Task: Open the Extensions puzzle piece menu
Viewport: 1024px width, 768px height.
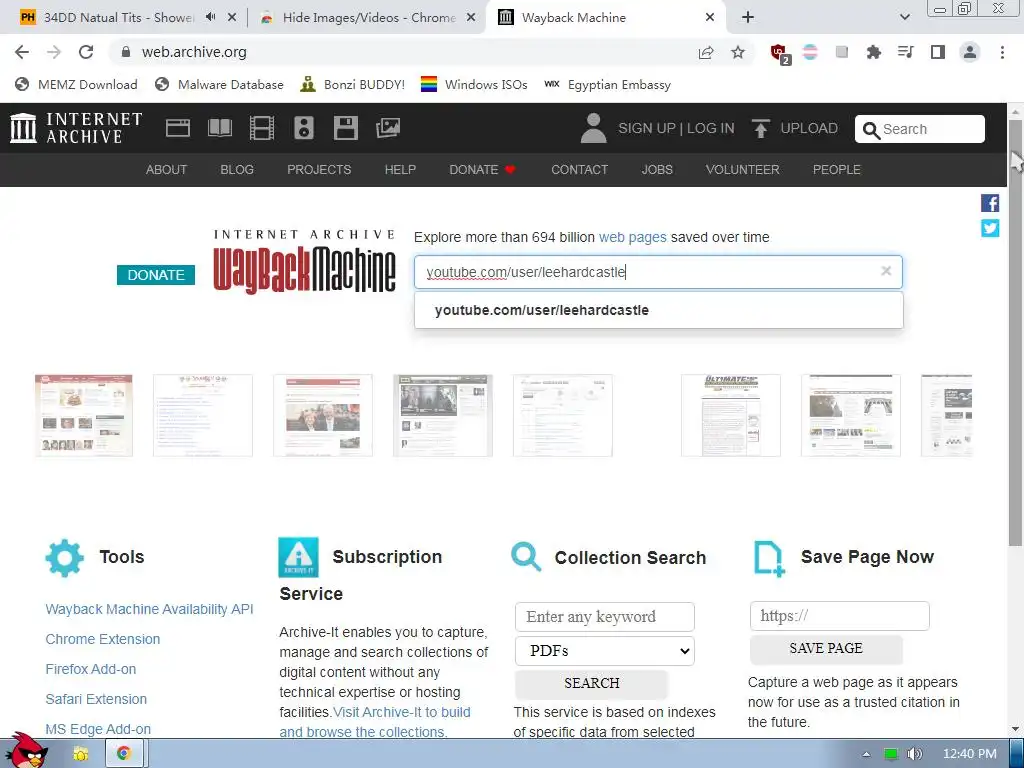Action: (873, 52)
